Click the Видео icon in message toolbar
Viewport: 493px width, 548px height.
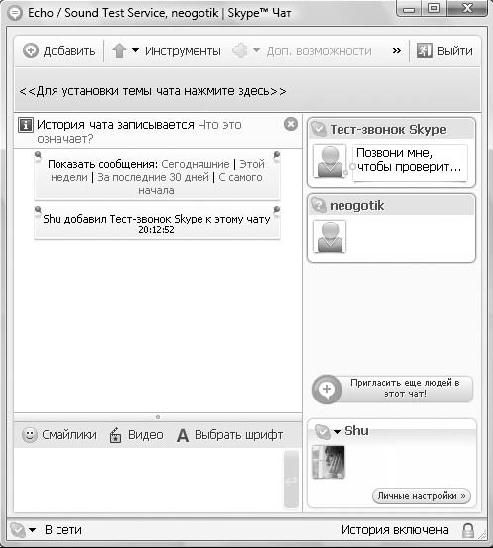point(115,435)
